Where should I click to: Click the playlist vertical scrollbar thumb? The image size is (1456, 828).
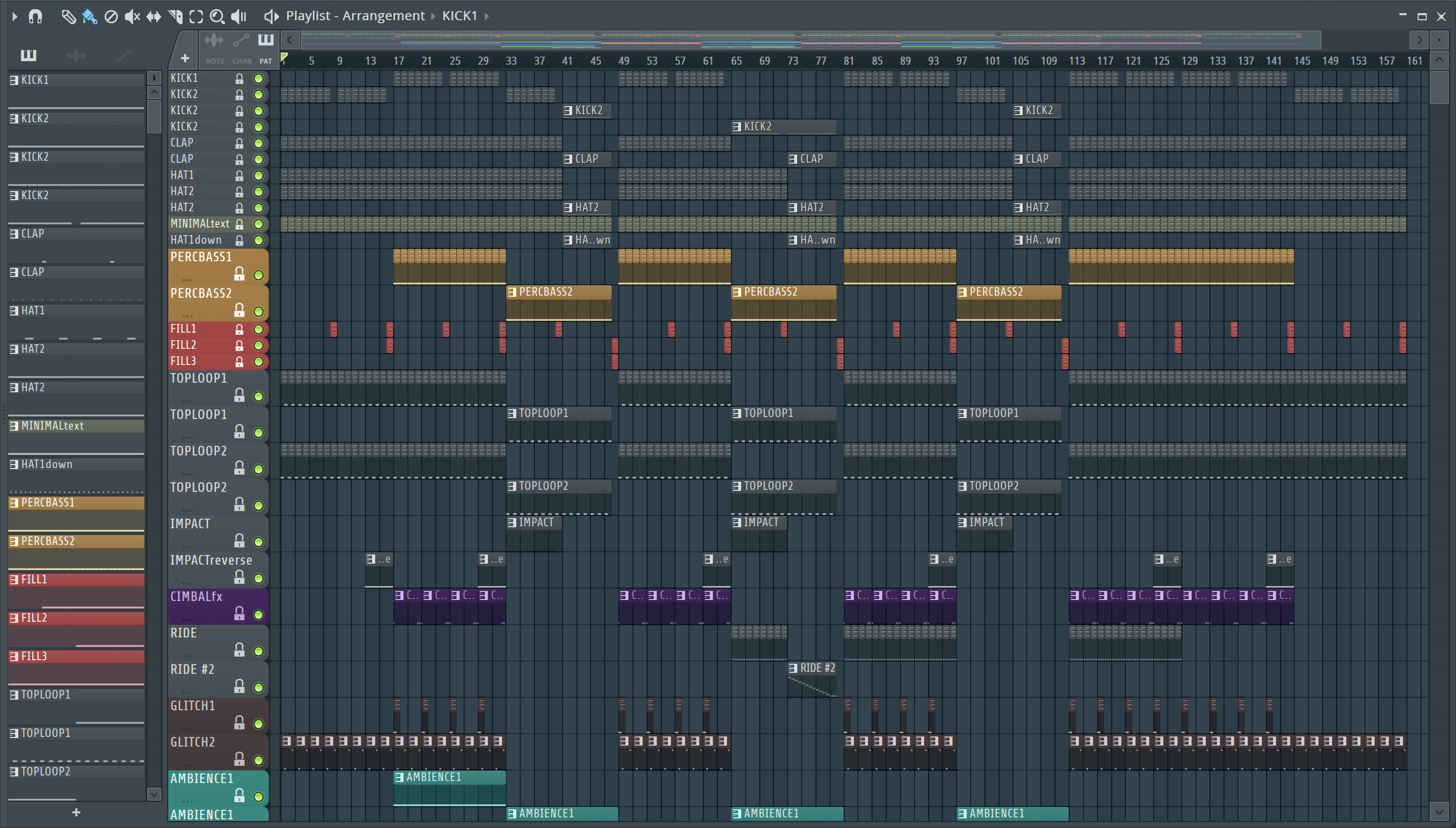tap(1439, 86)
